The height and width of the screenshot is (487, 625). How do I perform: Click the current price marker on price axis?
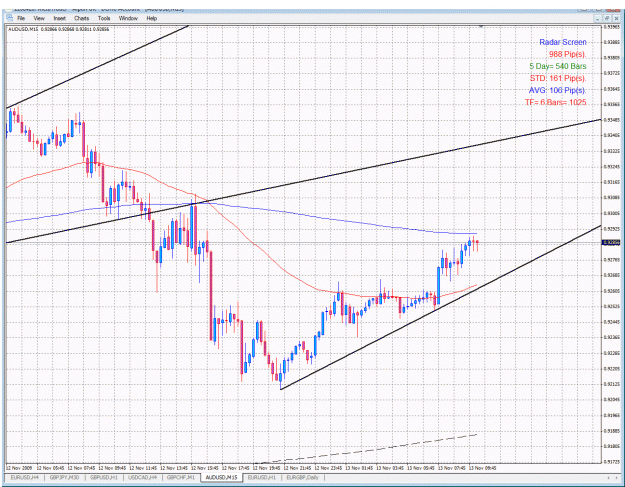611,242
